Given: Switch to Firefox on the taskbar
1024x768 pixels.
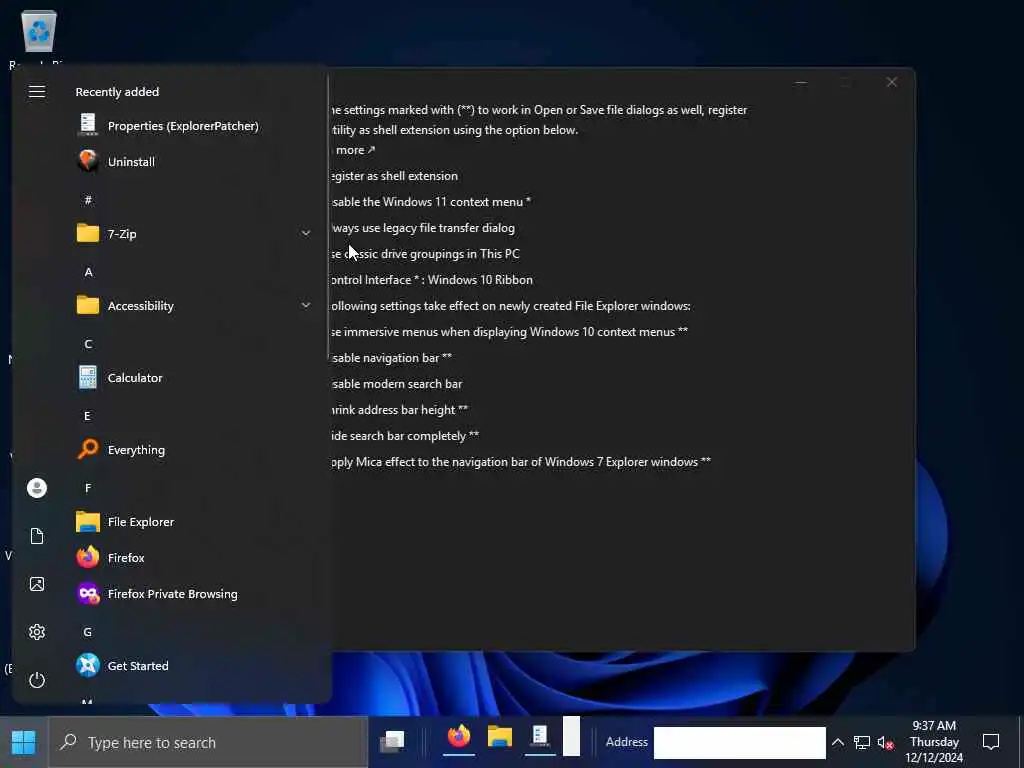Looking at the screenshot, I should click(x=459, y=738).
